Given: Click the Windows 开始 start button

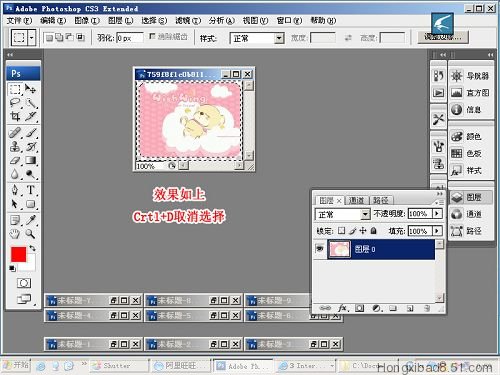Looking at the screenshot, I should tap(16, 365).
